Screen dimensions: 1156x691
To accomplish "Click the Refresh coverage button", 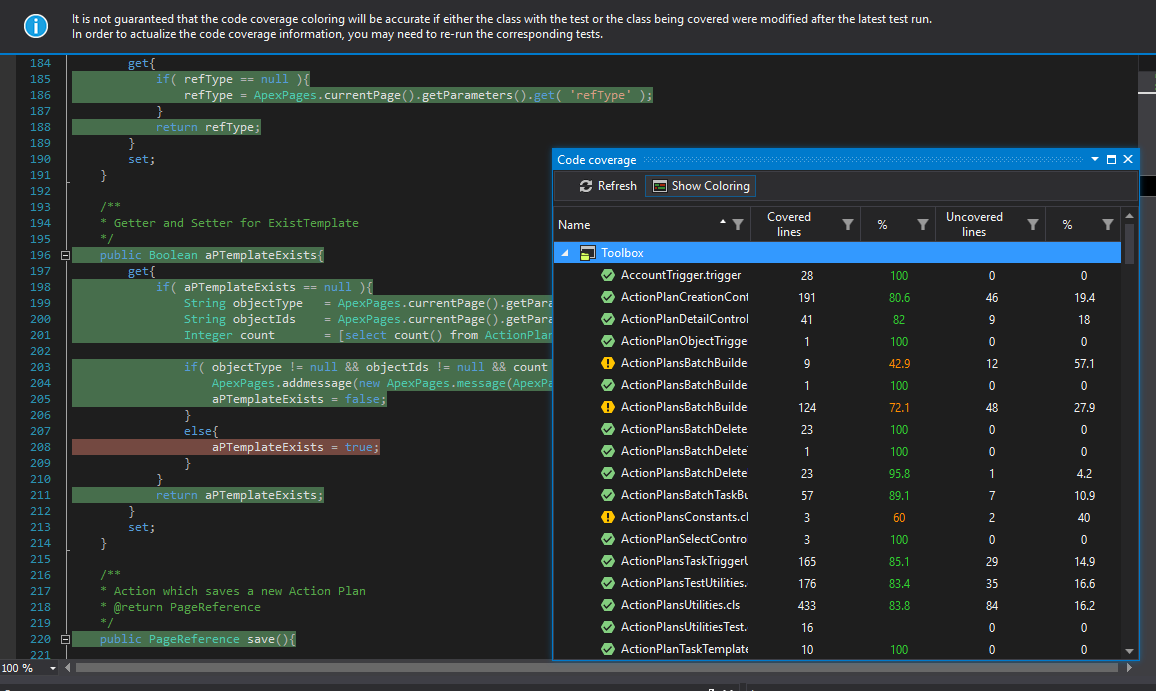I will [x=608, y=186].
